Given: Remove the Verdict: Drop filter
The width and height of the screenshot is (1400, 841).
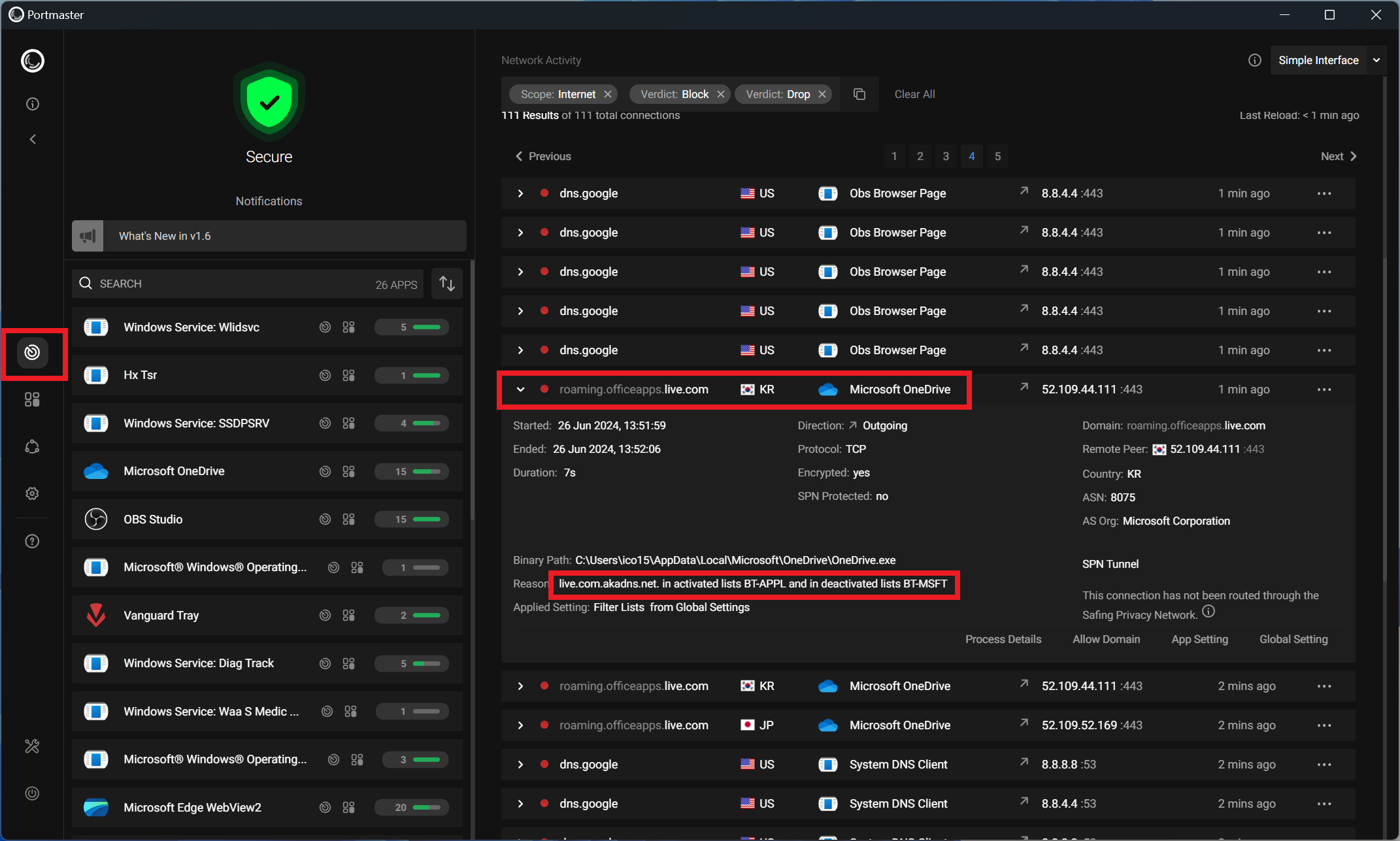Looking at the screenshot, I should [822, 94].
